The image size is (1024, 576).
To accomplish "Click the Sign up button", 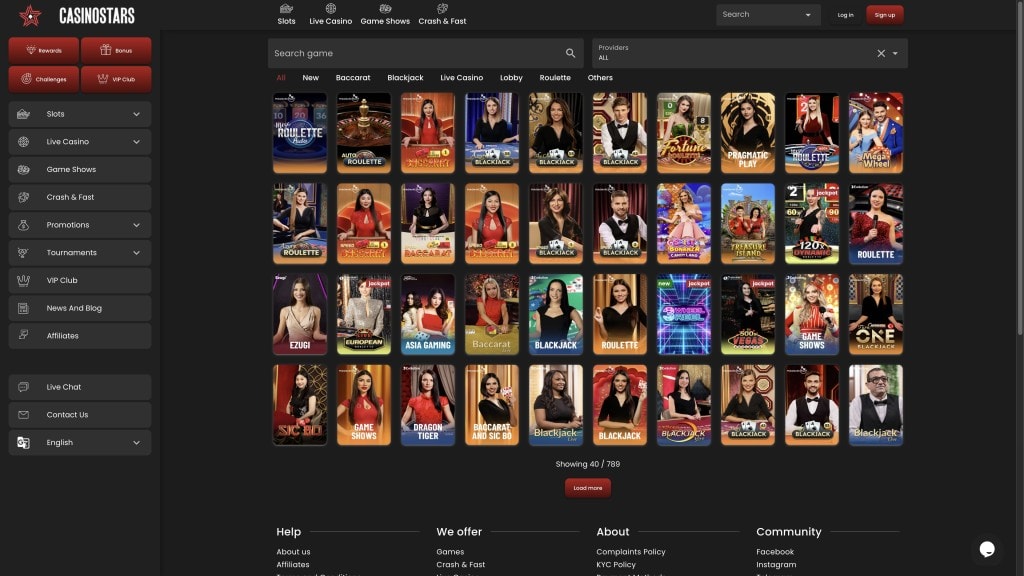I will point(885,15).
